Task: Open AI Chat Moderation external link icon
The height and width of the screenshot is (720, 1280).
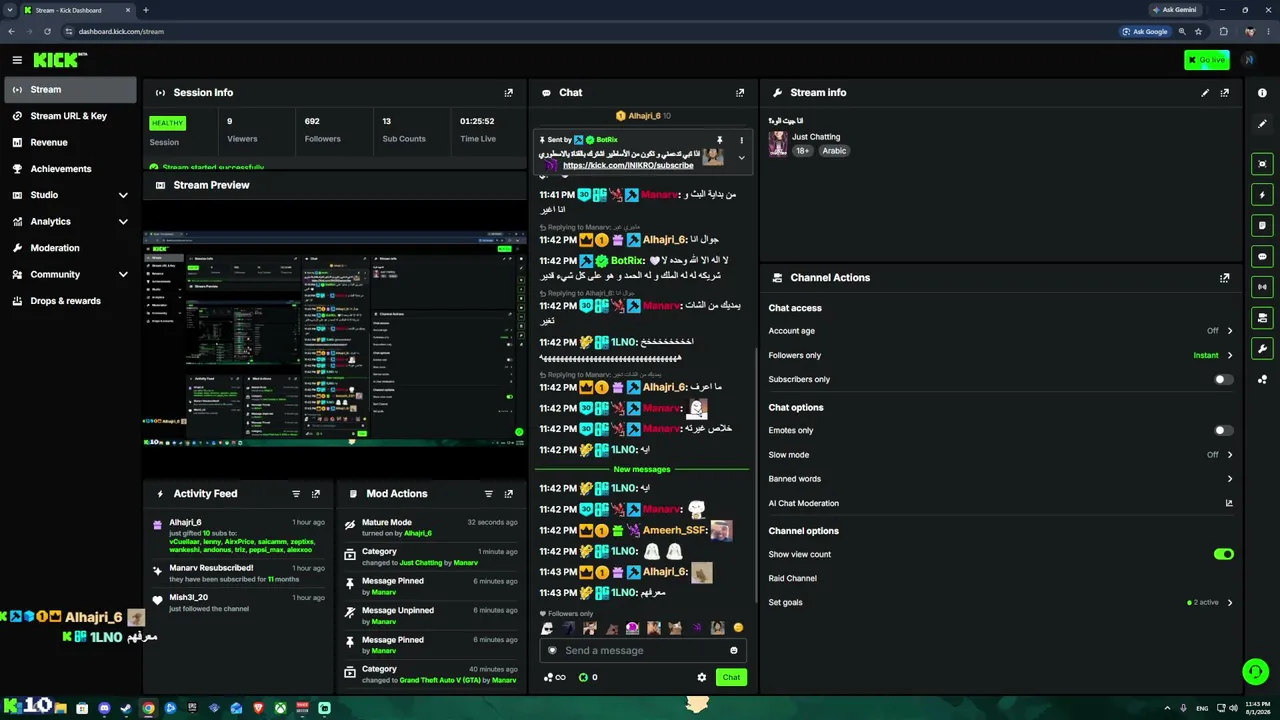Action: click(x=1229, y=503)
